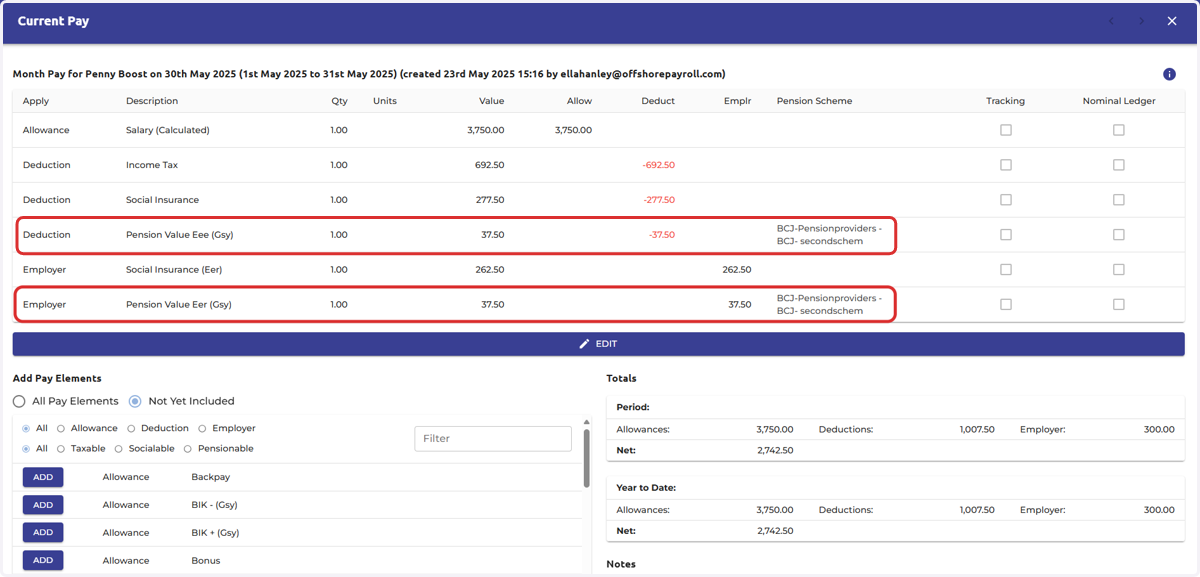Image resolution: width=1200 pixels, height=577 pixels.
Task: Tick Nominal Ledger checkbox for Income Tax
Action: pyautogui.click(x=1118, y=165)
